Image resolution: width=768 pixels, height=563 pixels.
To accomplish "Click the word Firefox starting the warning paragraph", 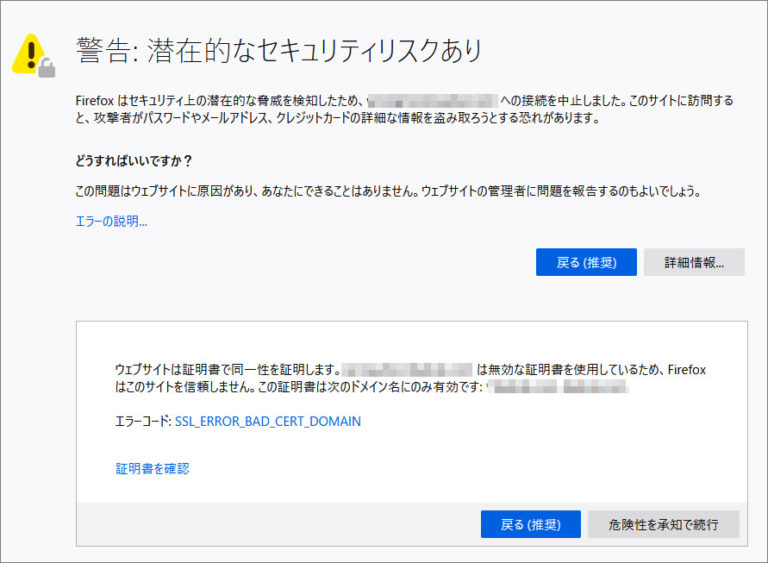I will coord(97,100).
